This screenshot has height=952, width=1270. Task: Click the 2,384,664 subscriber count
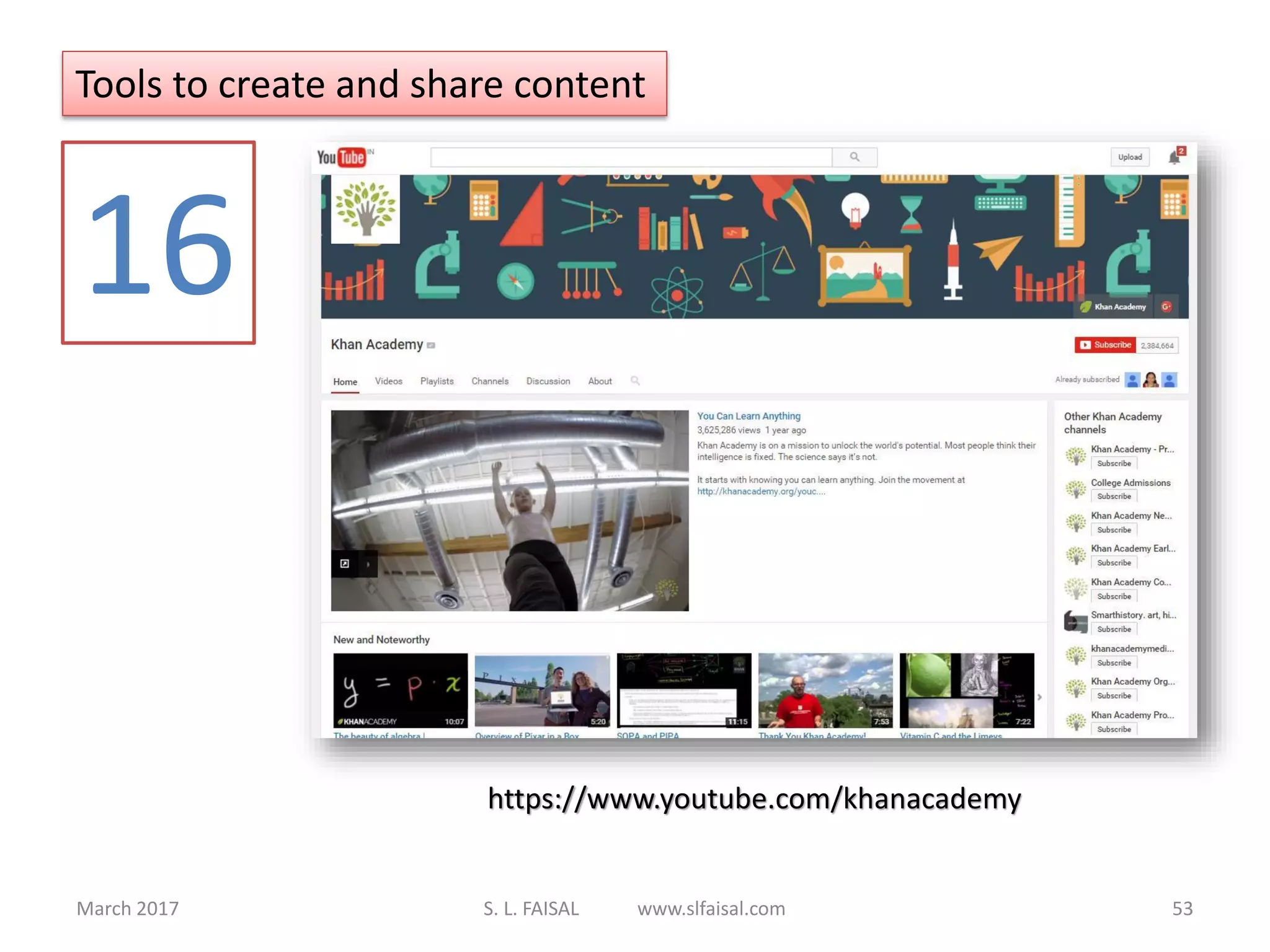tap(1157, 345)
